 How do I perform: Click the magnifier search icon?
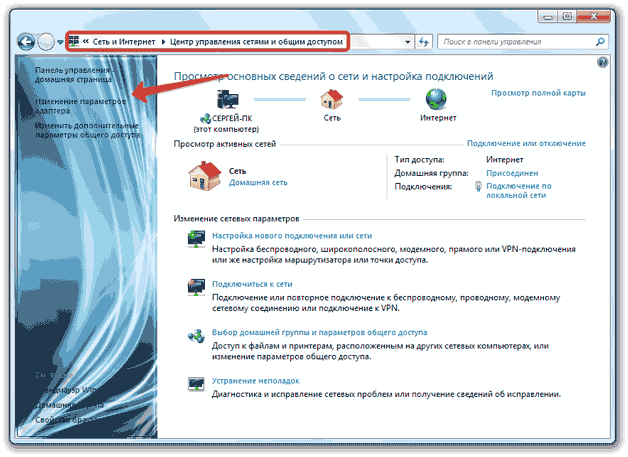click(x=600, y=42)
